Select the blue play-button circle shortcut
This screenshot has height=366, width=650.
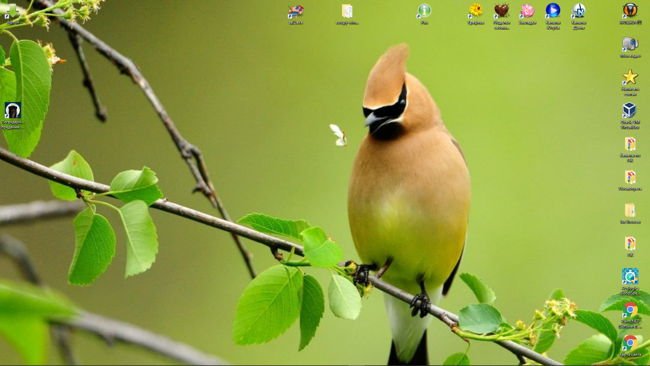point(553,11)
